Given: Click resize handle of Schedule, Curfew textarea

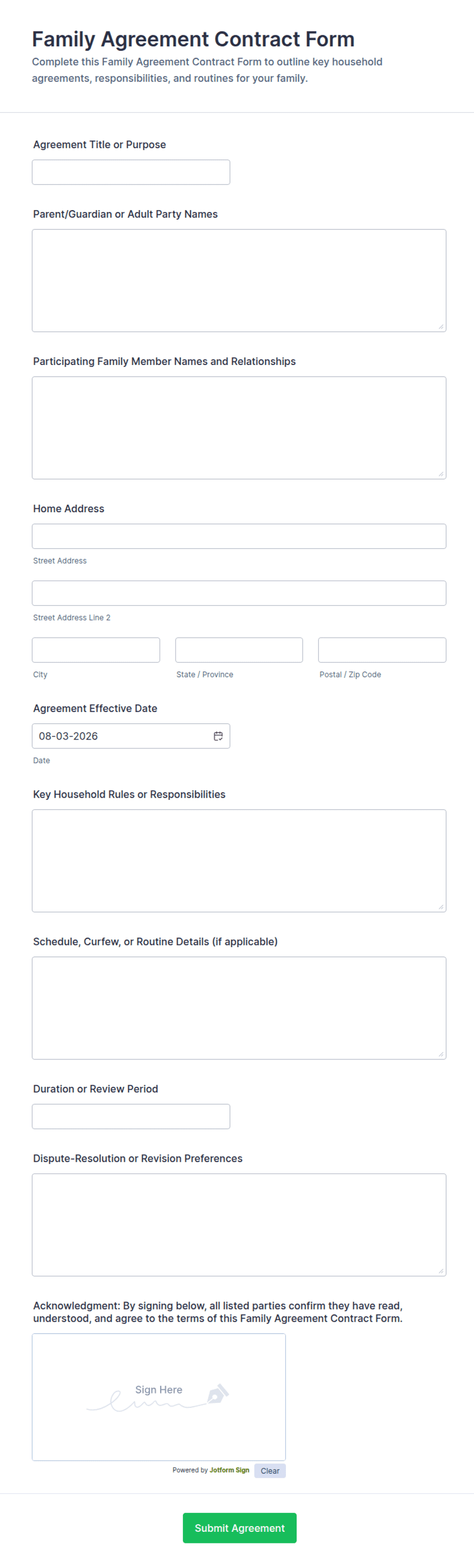Looking at the screenshot, I should 441,1054.
